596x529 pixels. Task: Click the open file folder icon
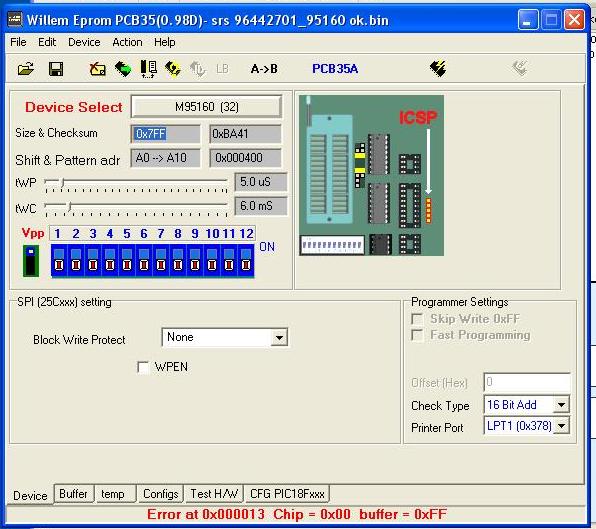pos(26,69)
